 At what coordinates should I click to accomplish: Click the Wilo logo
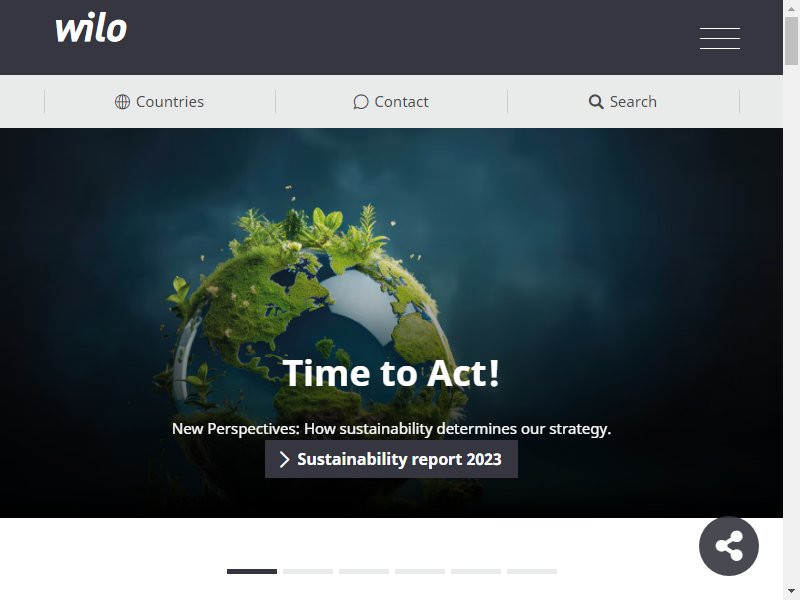tap(91, 29)
